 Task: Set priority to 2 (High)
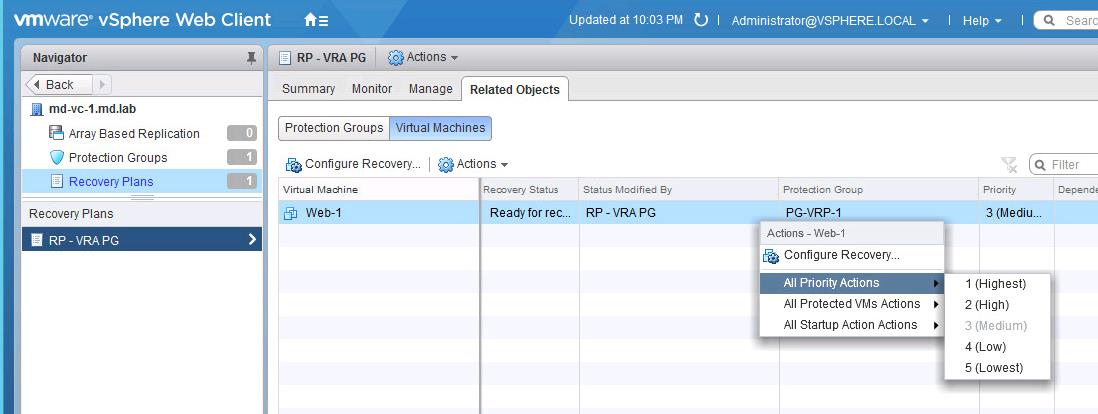(997, 305)
